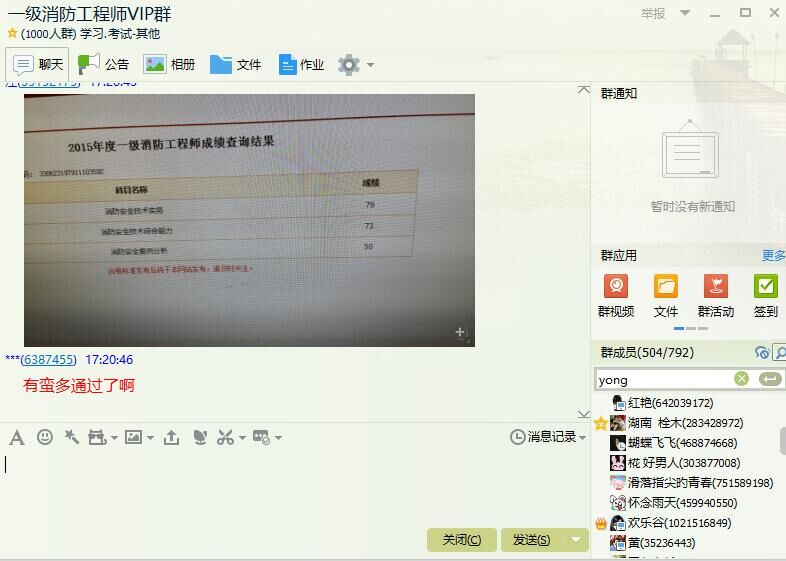The image size is (786, 561).
Task: Open the 作业 homework tab
Action: pos(301,65)
